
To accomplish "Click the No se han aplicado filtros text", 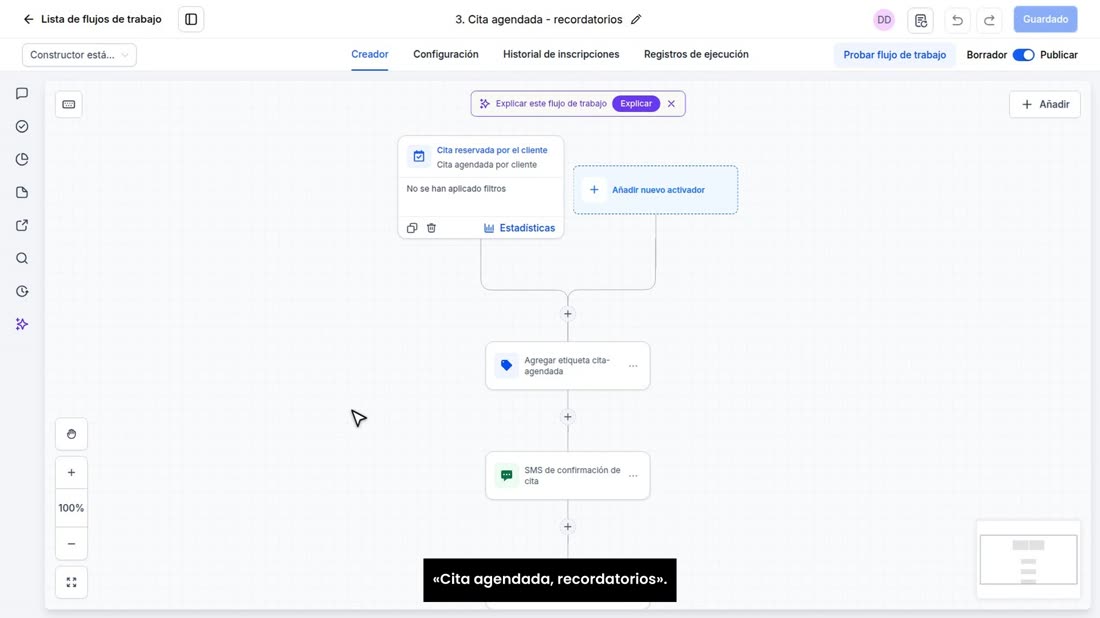I will click(x=456, y=189).
